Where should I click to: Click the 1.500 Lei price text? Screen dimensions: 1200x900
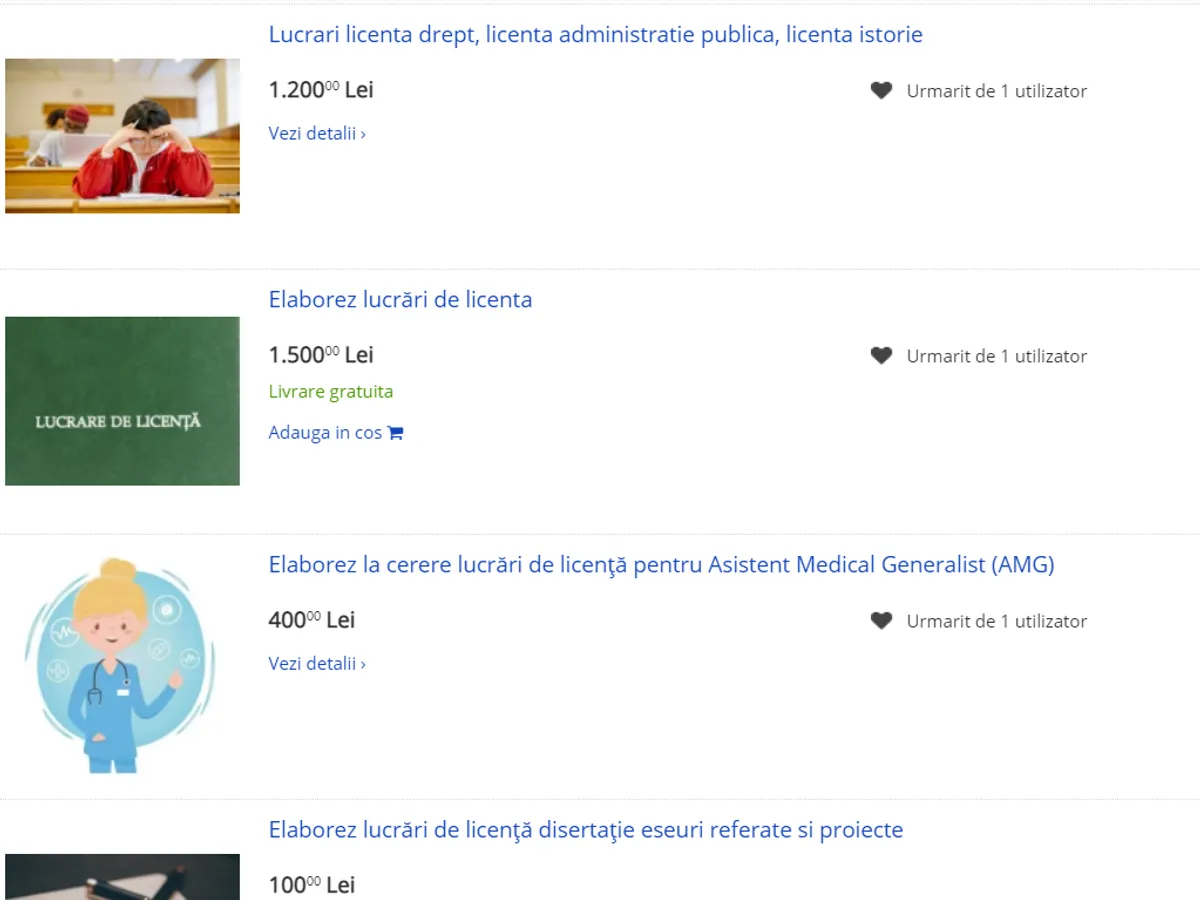321,355
